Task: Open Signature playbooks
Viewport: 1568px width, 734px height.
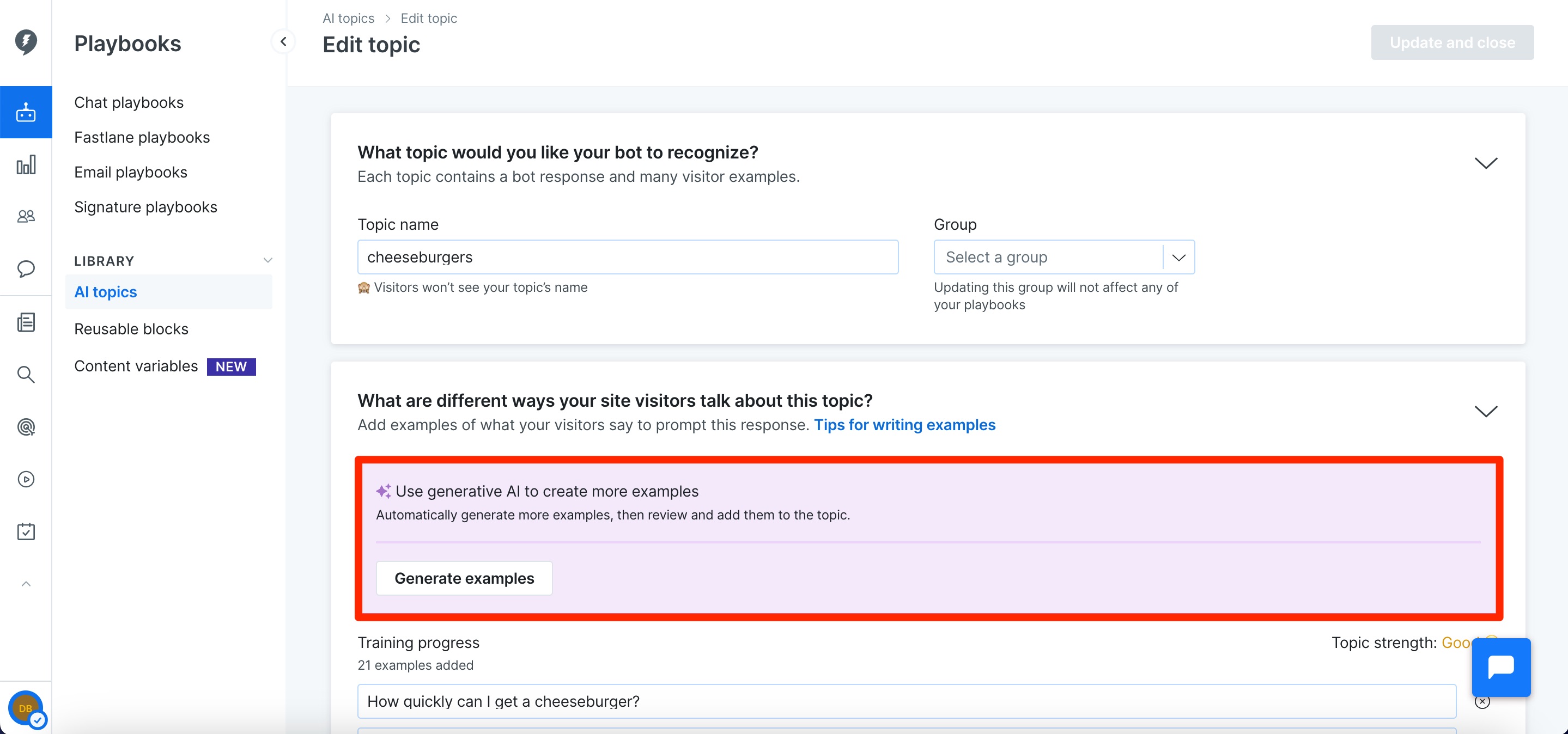Action: [145, 207]
